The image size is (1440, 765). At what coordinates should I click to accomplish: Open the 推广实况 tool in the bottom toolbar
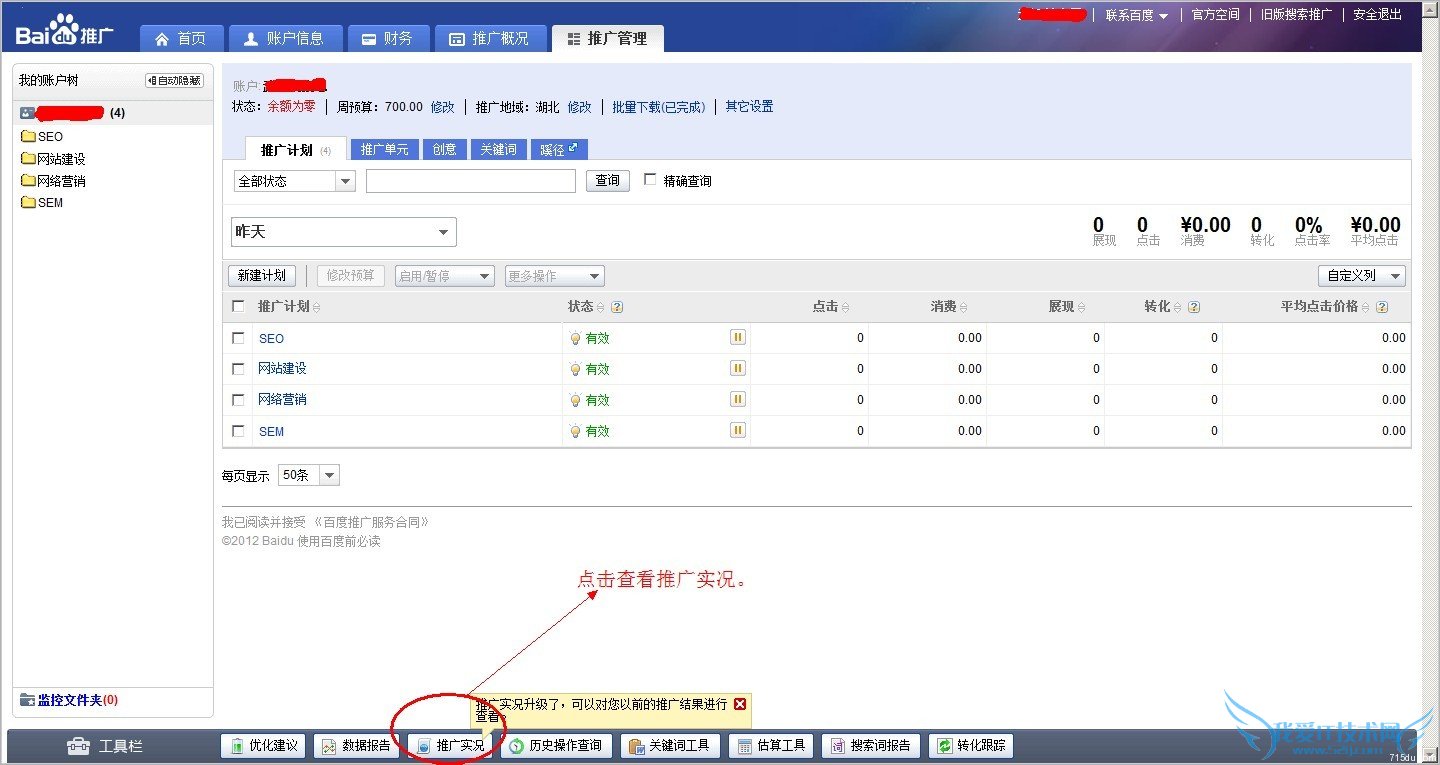[450, 746]
